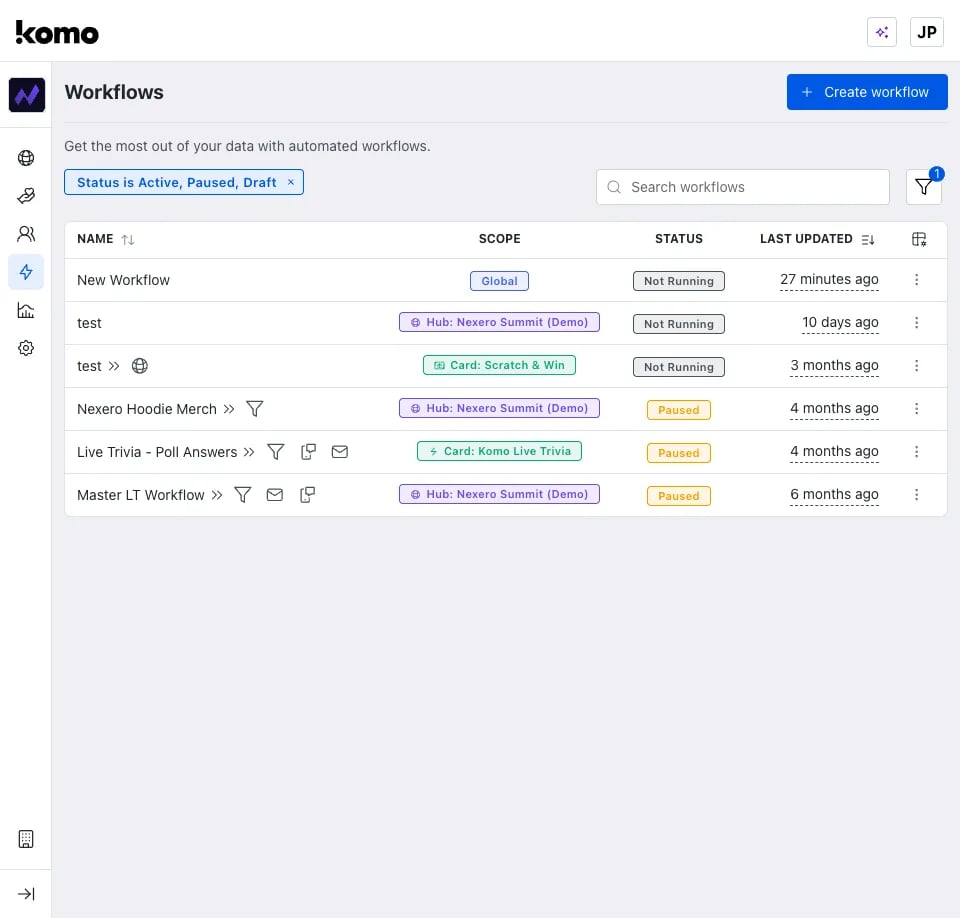
Task: Click the STATUS column header
Action: coord(678,239)
